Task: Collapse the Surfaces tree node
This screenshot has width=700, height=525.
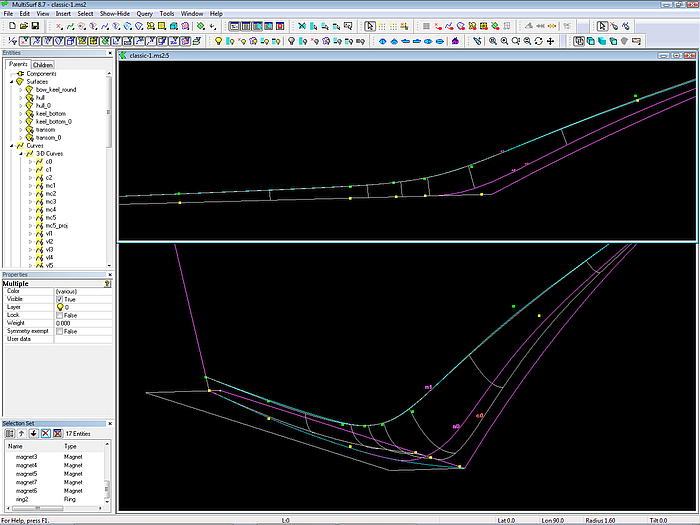Action: coord(11,81)
